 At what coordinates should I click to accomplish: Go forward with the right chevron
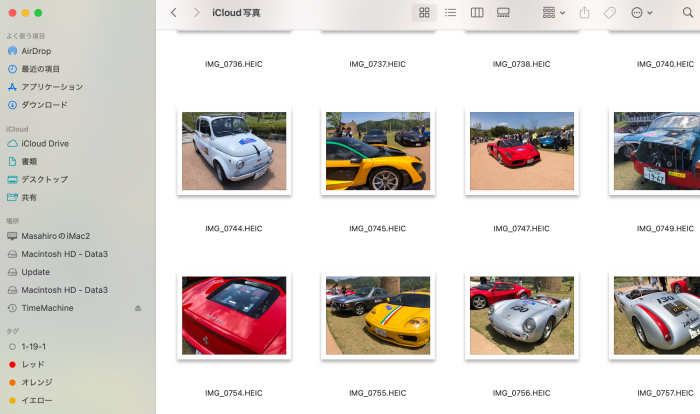[195, 13]
